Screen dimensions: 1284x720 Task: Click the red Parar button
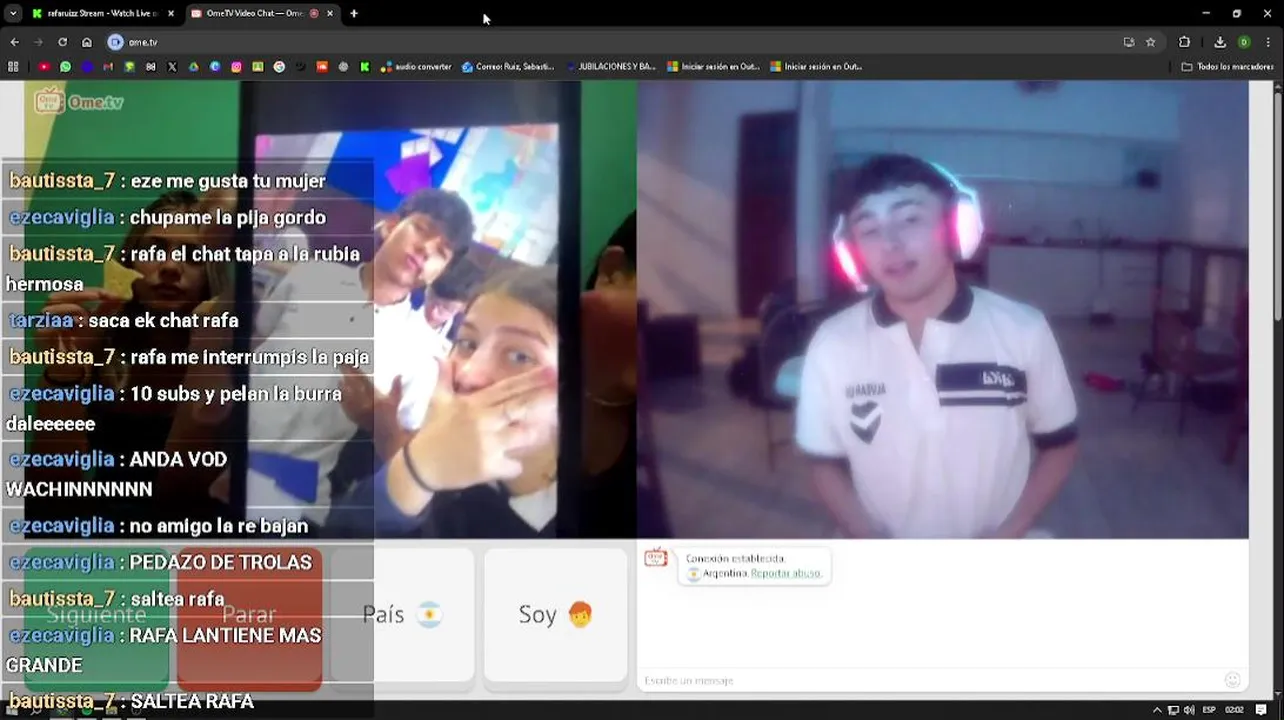click(249, 615)
